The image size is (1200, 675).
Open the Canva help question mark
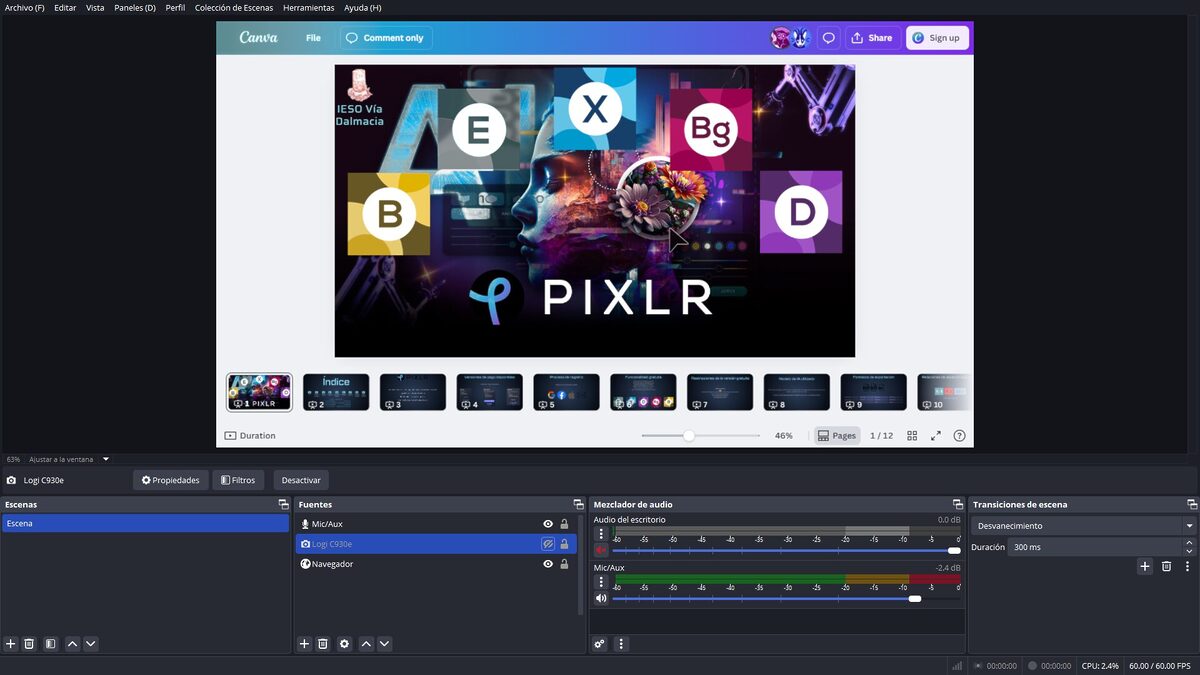[960, 436]
